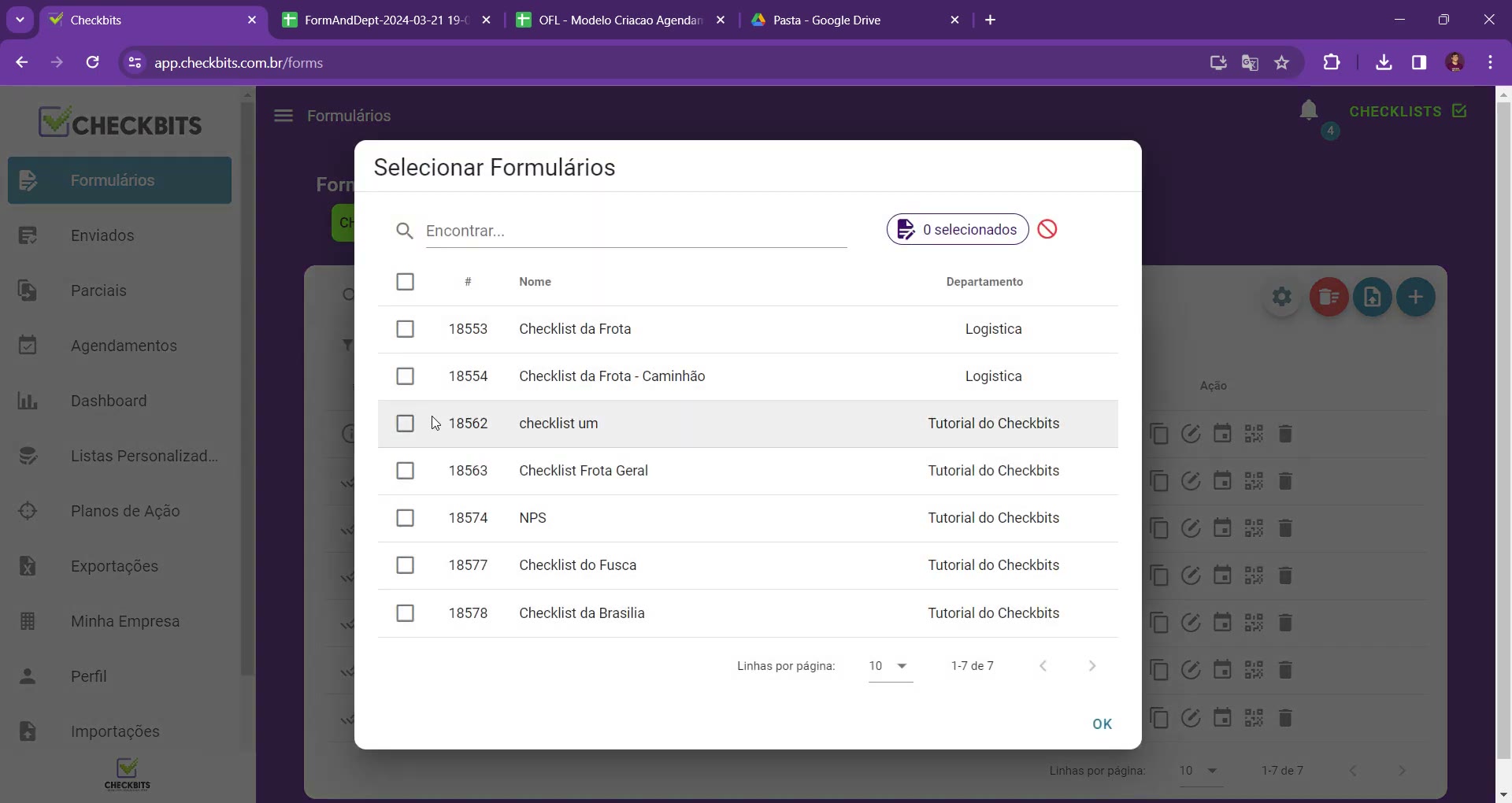Screen dimensions: 1512x803
Task: Toggle browser side panel icon
Action: [x=1419, y=62]
